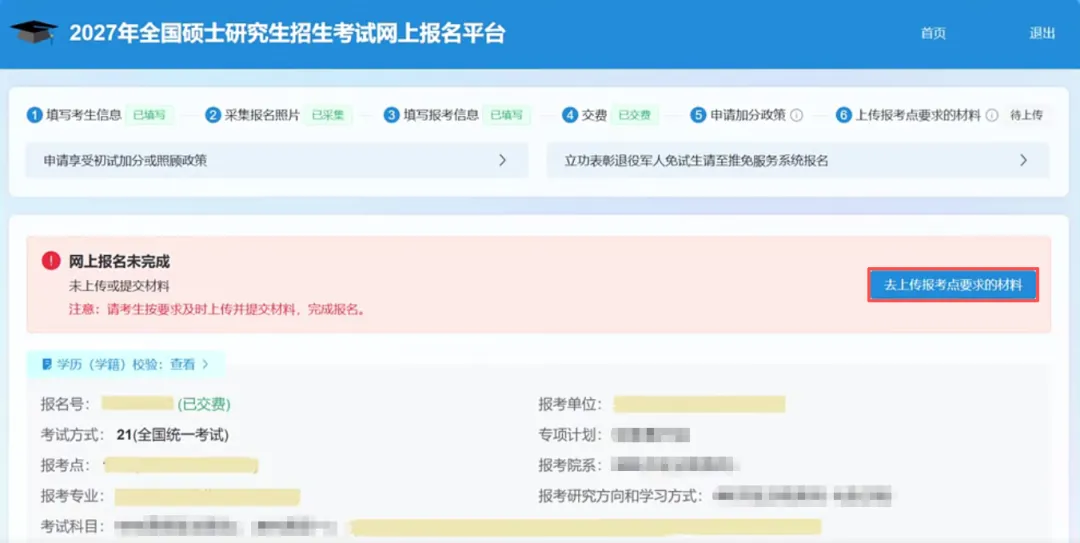Click the 报名号 label
Image resolution: width=1080 pixels, height=543 pixels.
point(65,404)
